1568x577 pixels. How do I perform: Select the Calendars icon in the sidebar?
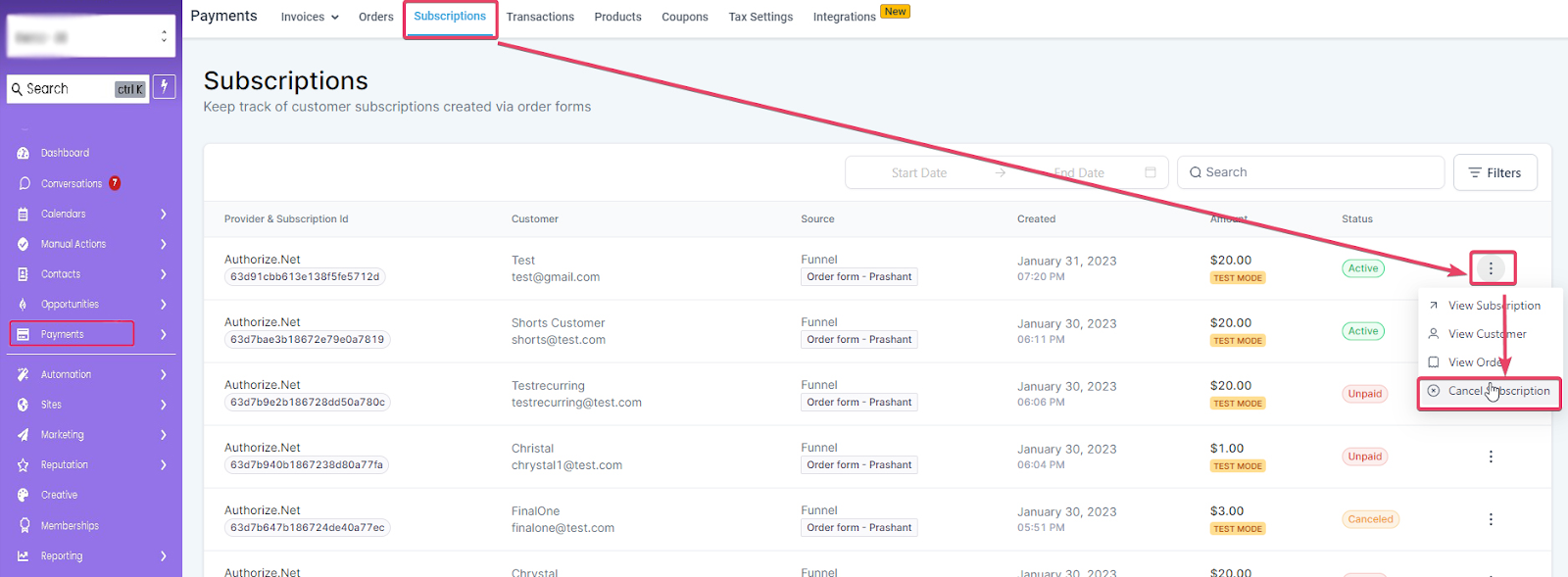(x=23, y=214)
